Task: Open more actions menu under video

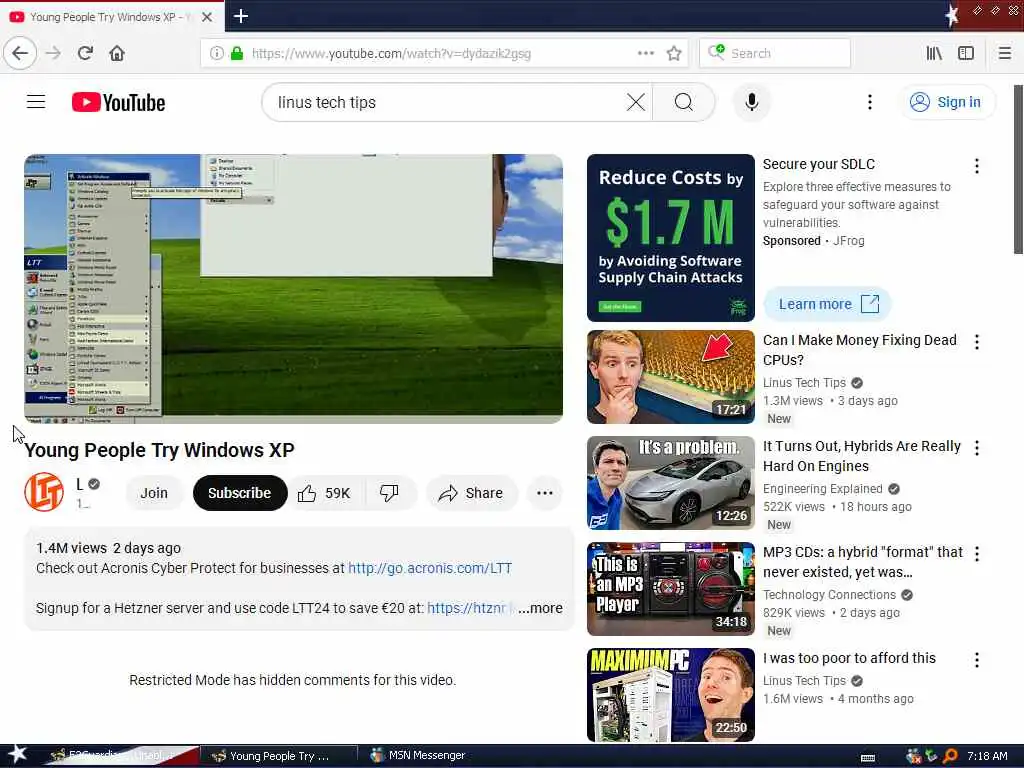Action: click(x=545, y=493)
